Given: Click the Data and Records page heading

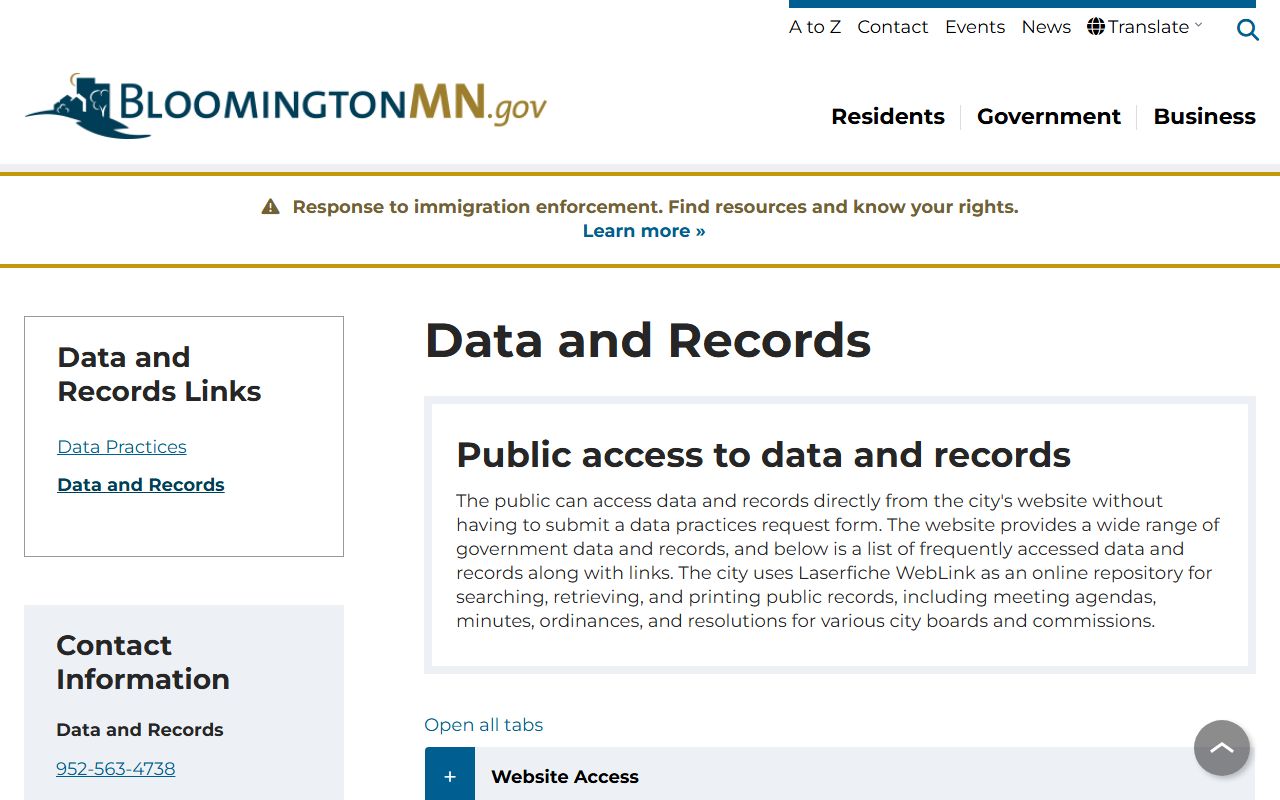Looking at the screenshot, I should tap(648, 340).
